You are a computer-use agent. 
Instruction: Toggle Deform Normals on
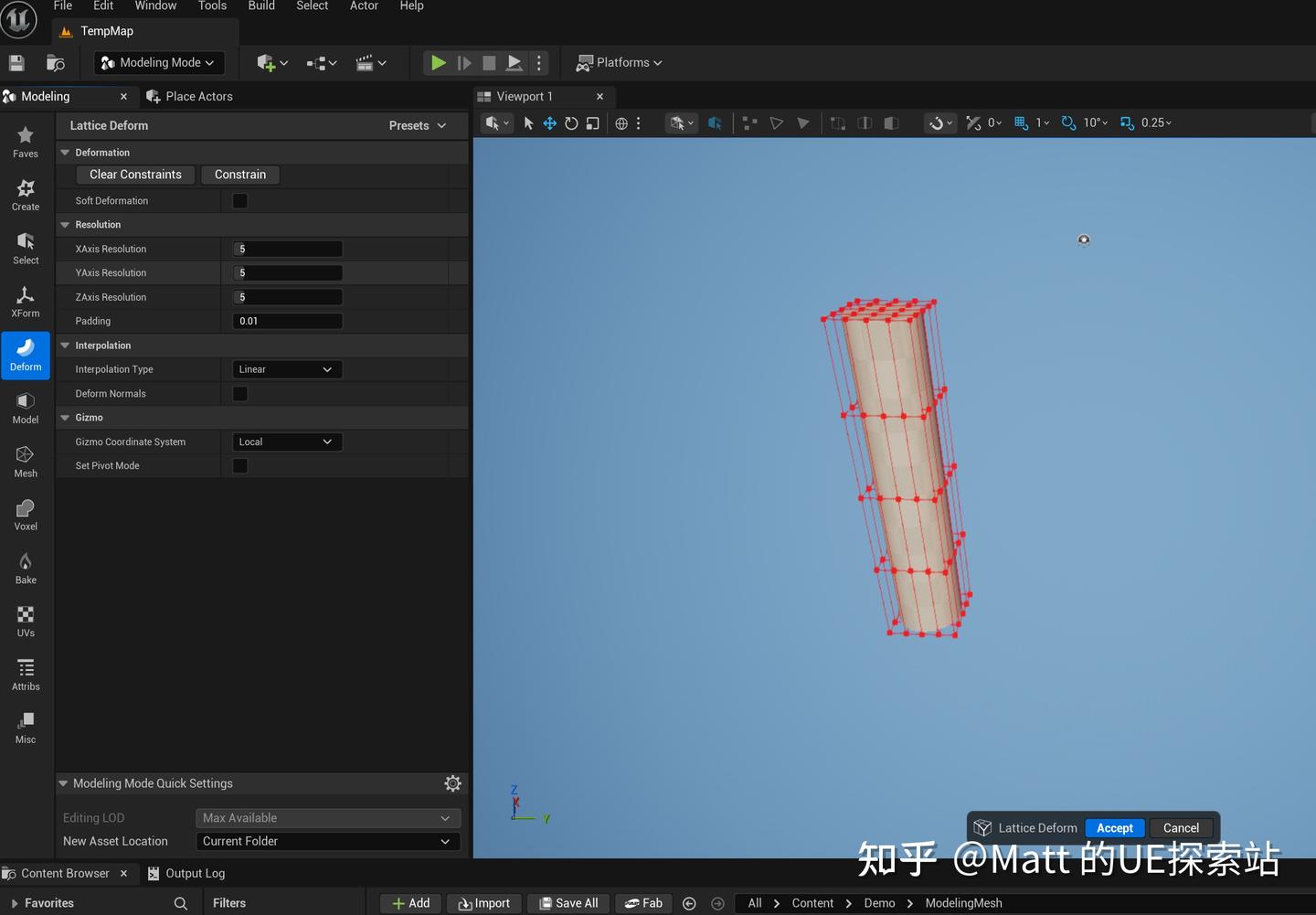point(239,393)
